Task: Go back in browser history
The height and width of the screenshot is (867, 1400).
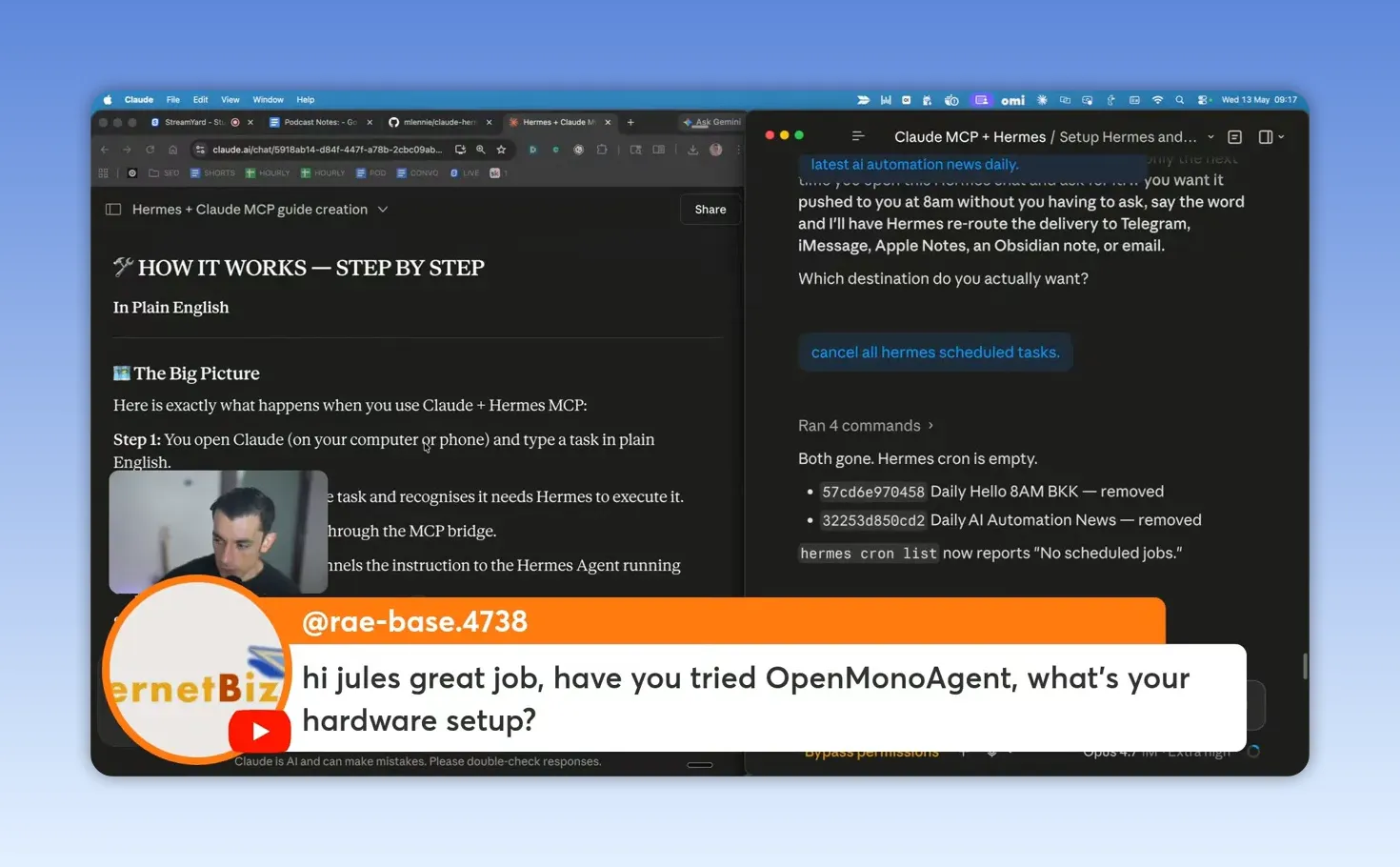Action: [x=105, y=150]
